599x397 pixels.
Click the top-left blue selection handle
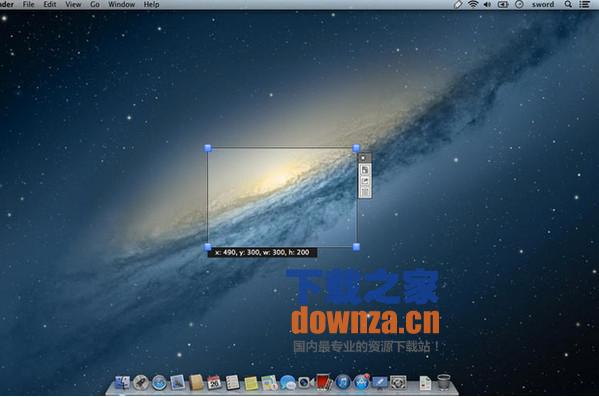208,148
